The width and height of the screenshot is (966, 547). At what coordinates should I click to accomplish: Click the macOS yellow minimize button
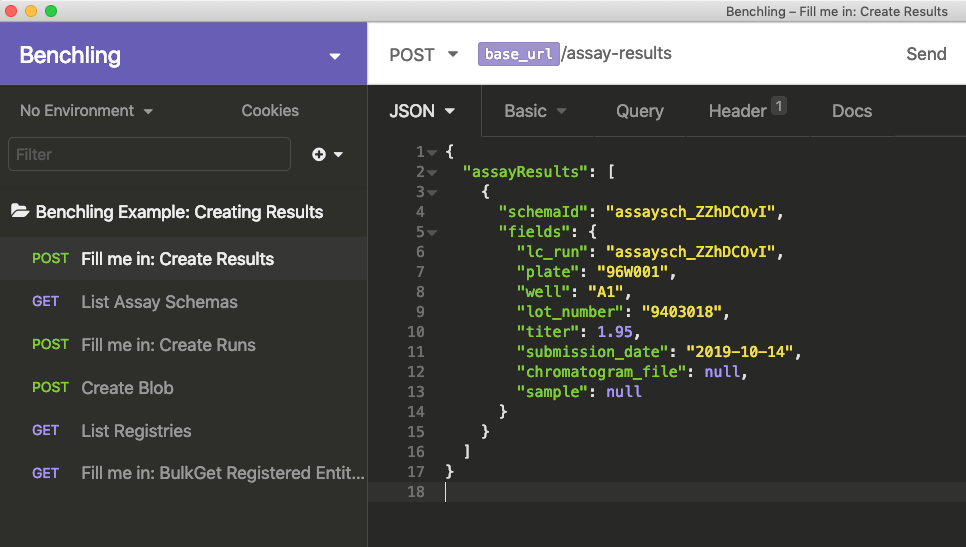[31, 11]
